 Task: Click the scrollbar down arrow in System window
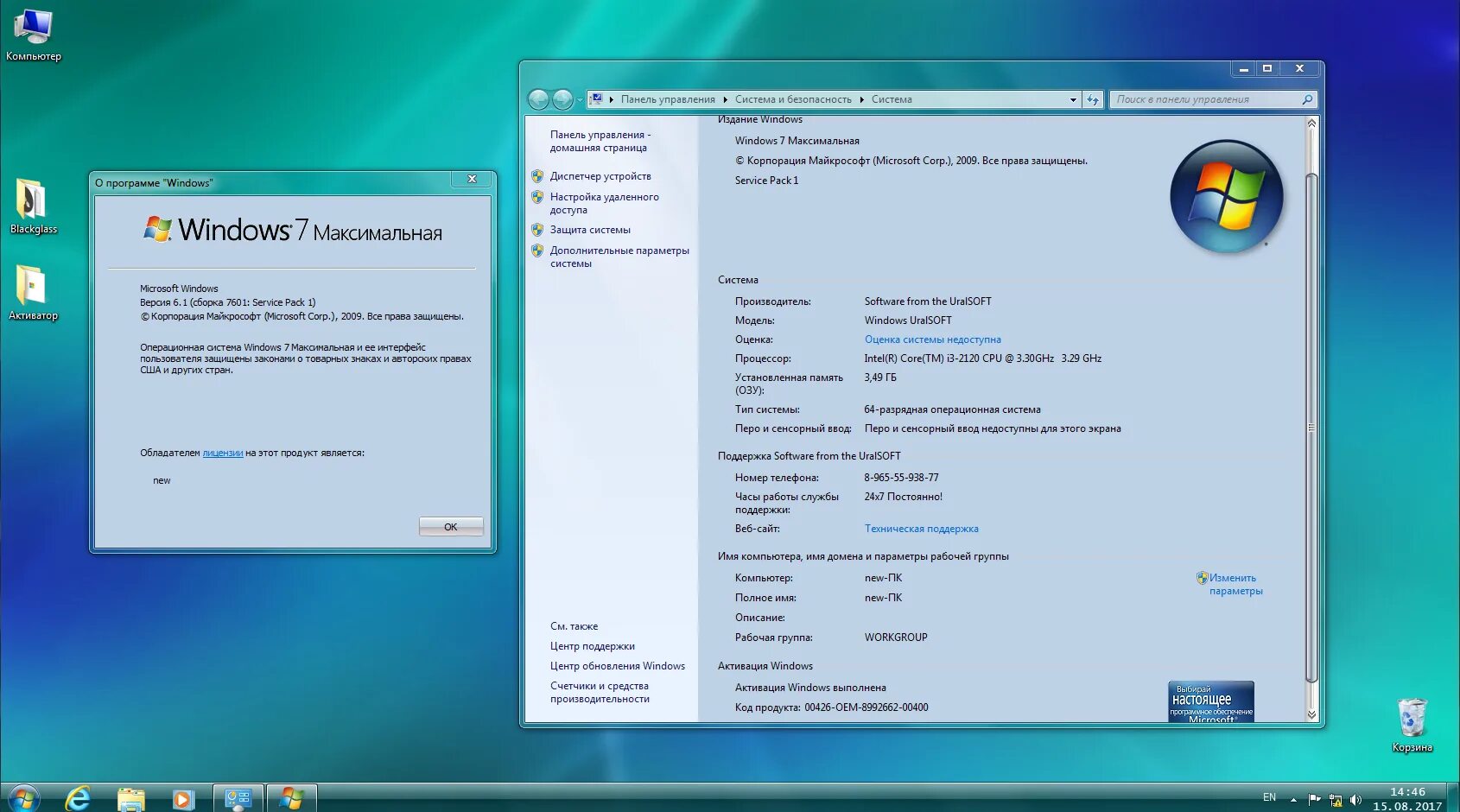point(1311,714)
